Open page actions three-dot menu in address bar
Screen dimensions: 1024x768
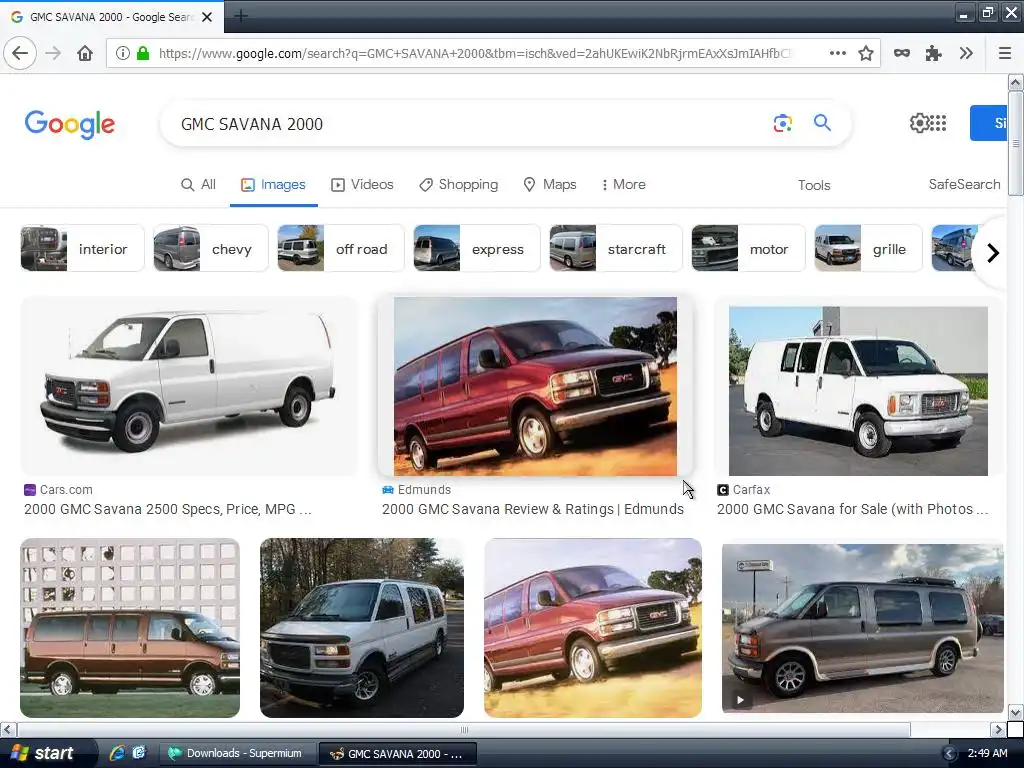click(838, 53)
